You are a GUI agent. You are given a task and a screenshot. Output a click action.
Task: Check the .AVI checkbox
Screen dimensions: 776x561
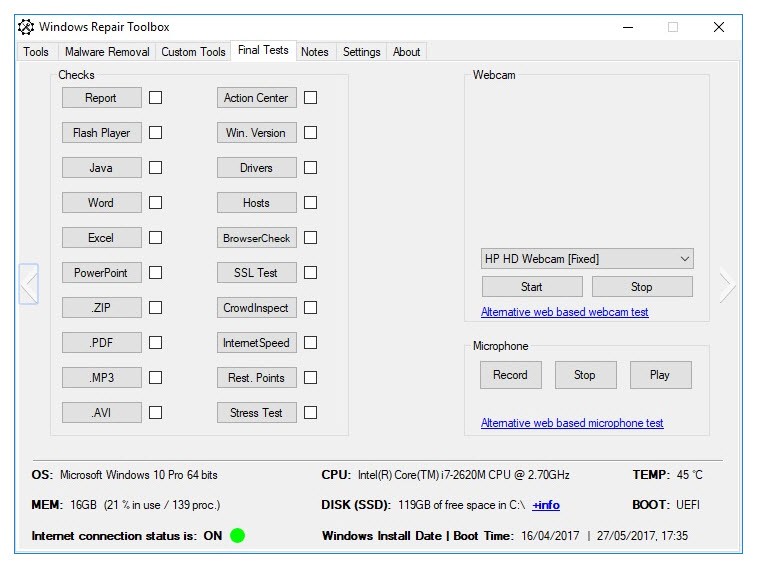[155, 413]
